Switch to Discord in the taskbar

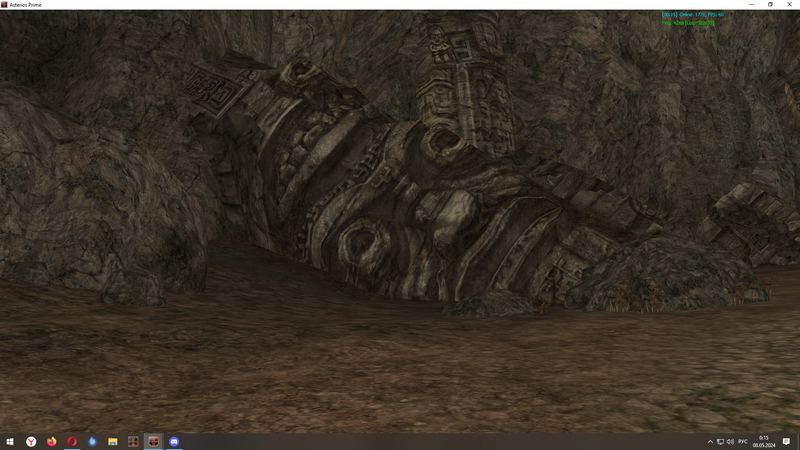(x=174, y=441)
